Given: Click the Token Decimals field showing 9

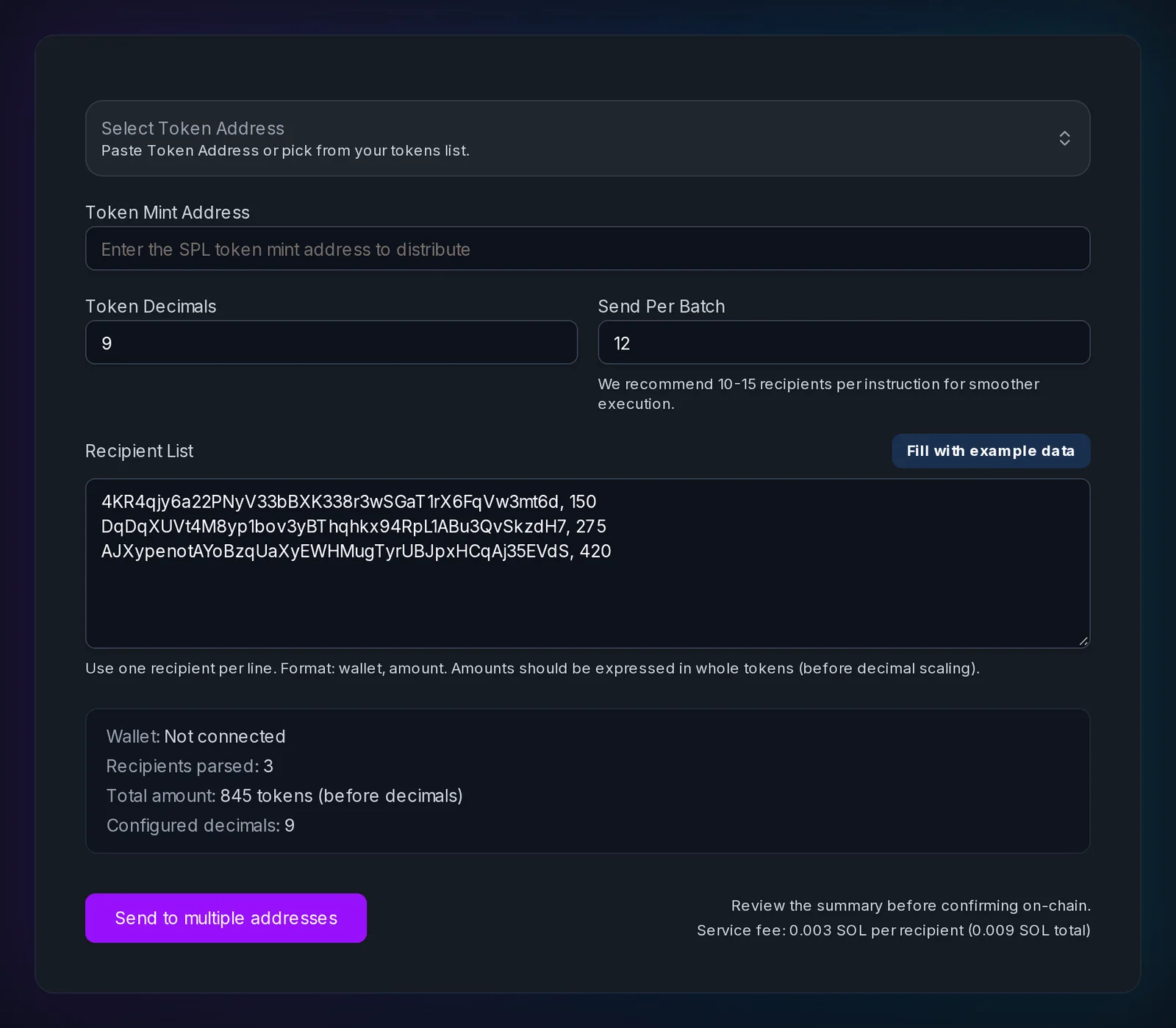Looking at the screenshot, I should point(331,343).
